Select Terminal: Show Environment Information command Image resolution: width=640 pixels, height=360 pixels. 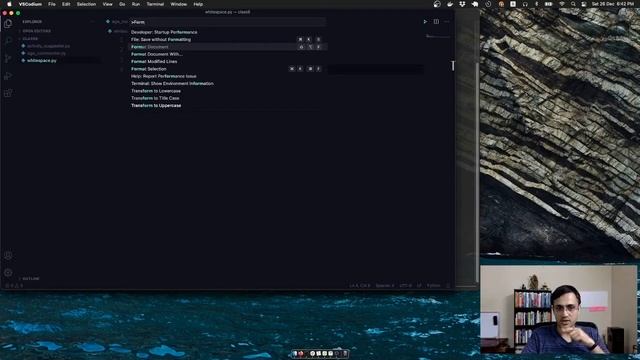[x=228, y=84]
